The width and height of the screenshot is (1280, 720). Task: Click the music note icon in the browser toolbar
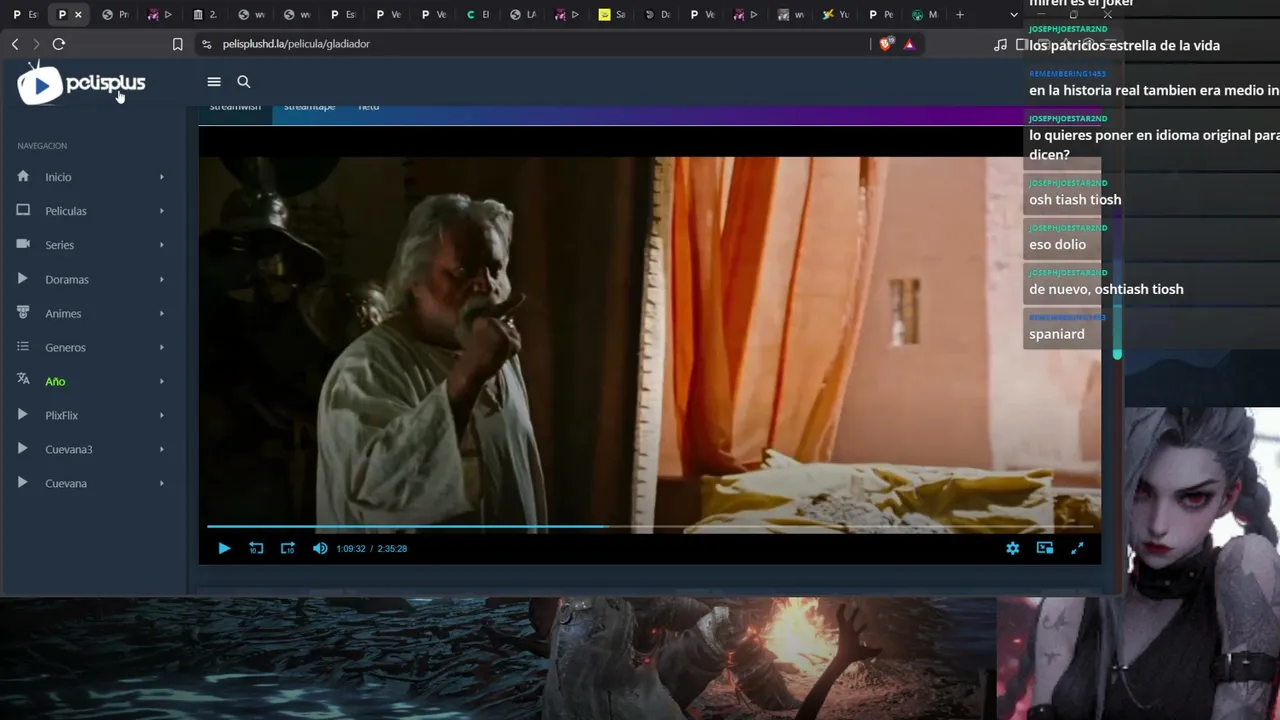pyautogui.click(x=1000, y=44)
